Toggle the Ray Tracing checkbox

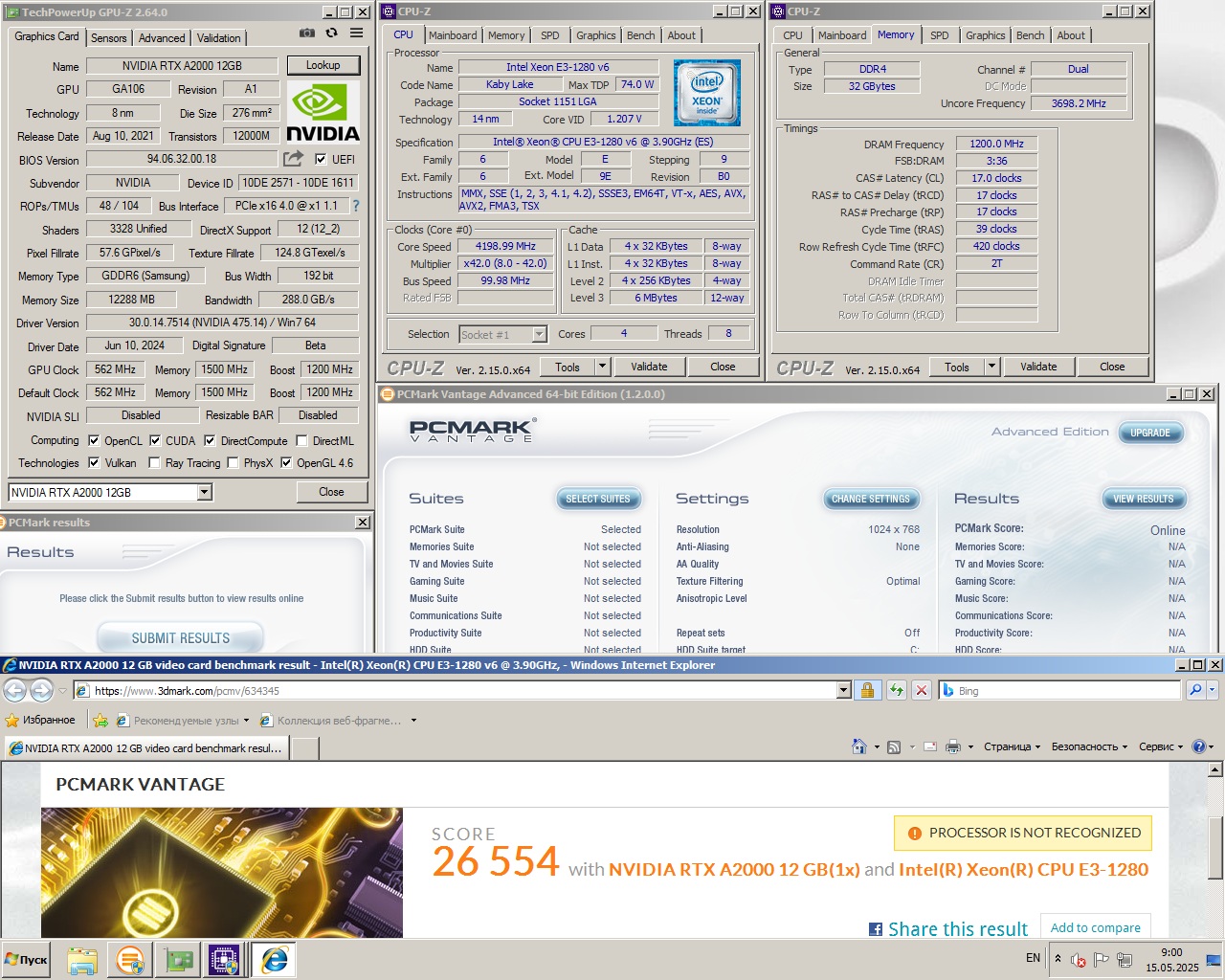click(x=154, y=463)
